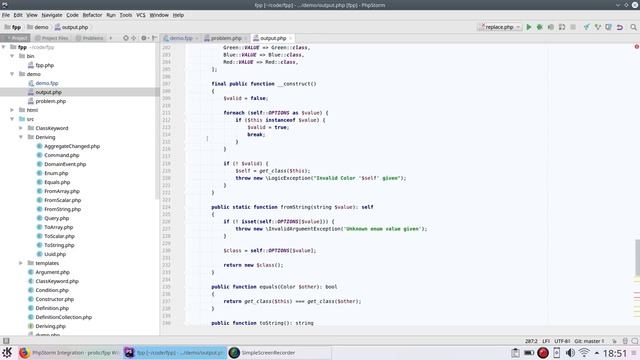The height and width of the screenshot is (360, 640).
Task: Open the Navigate menu
Action: (x=52, y=15)
